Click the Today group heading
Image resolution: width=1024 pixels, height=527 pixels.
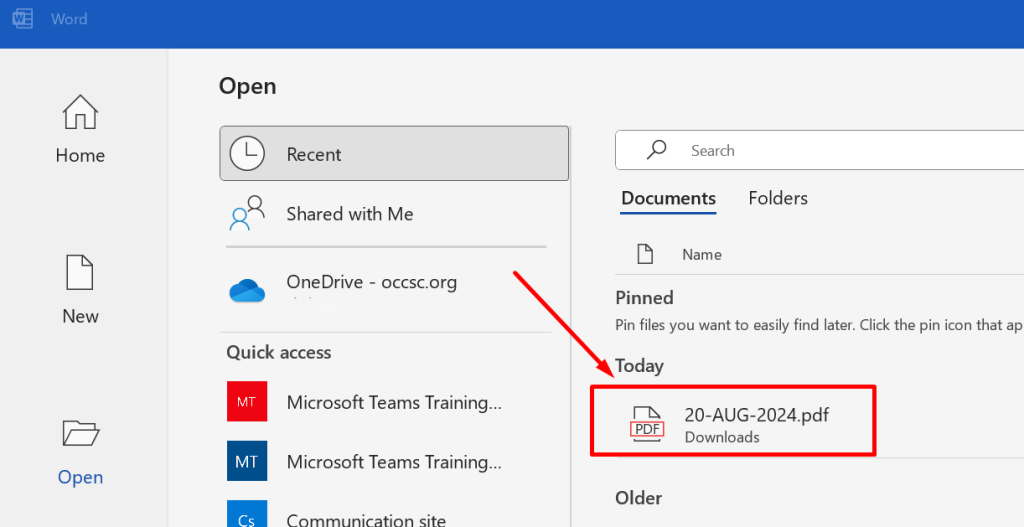point(639,366)
